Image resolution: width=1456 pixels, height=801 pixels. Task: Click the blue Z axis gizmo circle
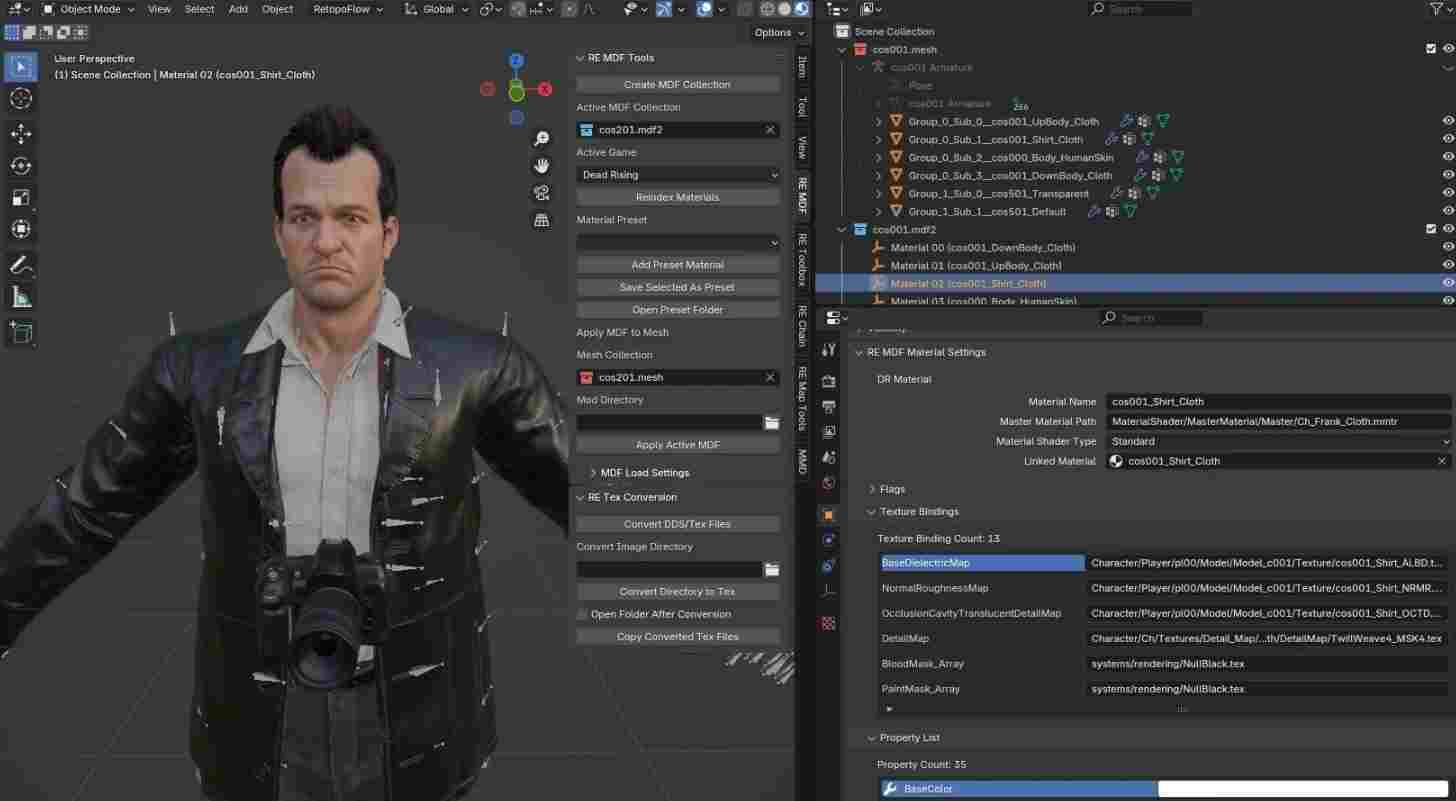coord(516,61)
